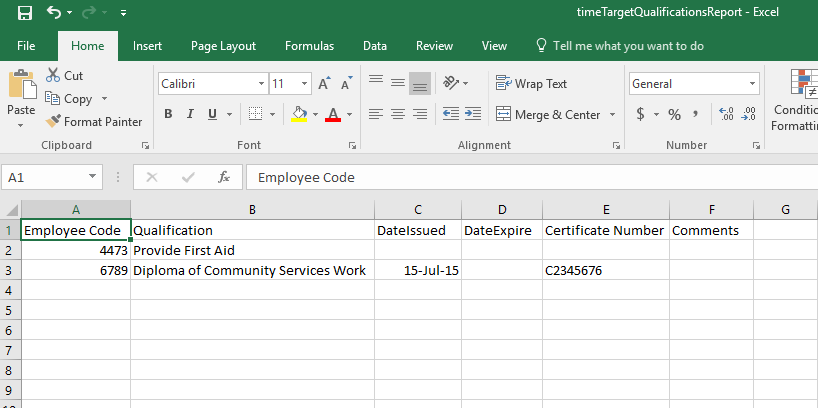
Task: Toggle bottom align
Action: (x=420, y=83)
